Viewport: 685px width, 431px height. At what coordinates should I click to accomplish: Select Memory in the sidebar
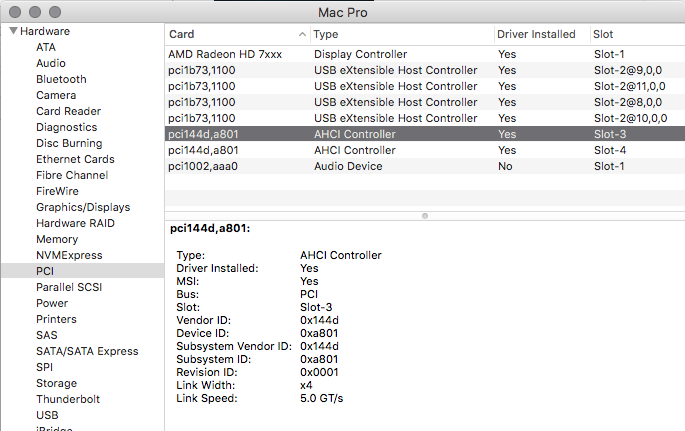click(x=57, y=239)
